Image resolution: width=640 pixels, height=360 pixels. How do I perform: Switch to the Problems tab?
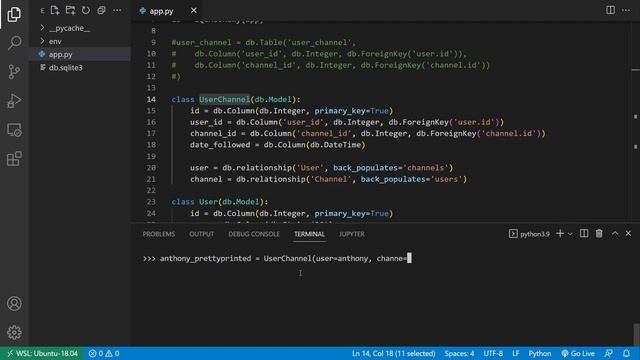159,234
